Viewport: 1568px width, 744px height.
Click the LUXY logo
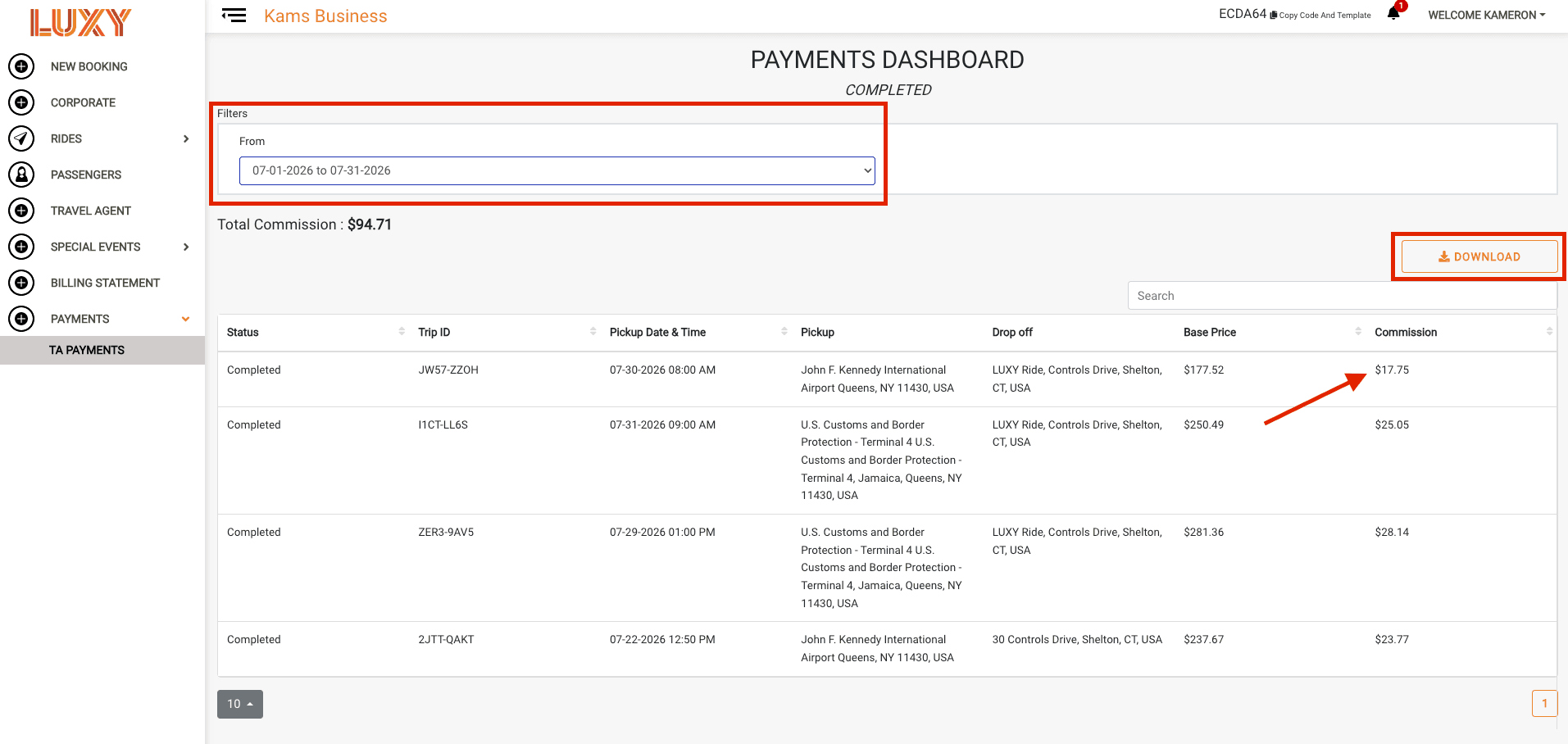click(x=80, y=23)
